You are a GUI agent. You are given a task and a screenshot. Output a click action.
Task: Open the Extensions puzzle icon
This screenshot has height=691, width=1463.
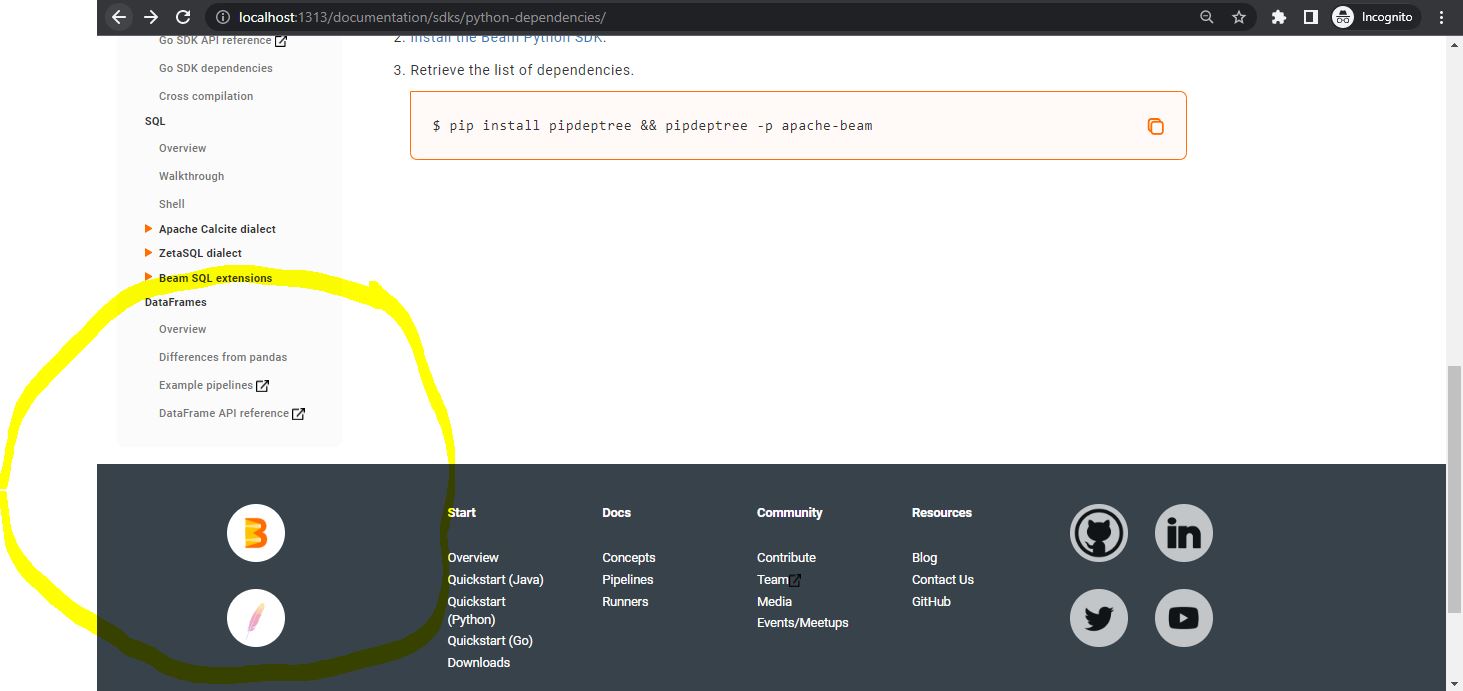pos(1278,17)
